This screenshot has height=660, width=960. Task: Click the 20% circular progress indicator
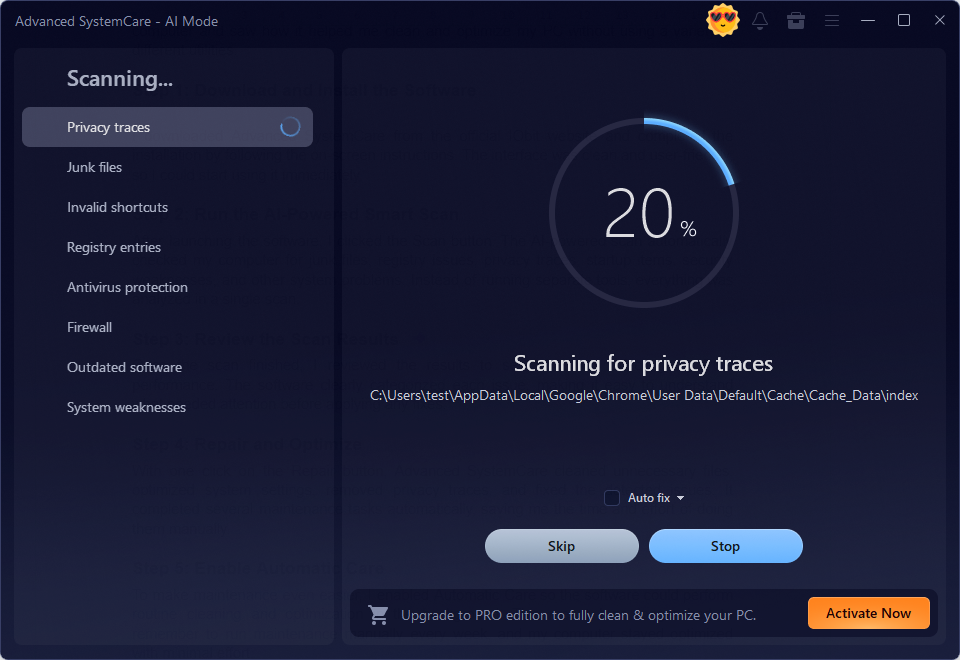(643, 212)
